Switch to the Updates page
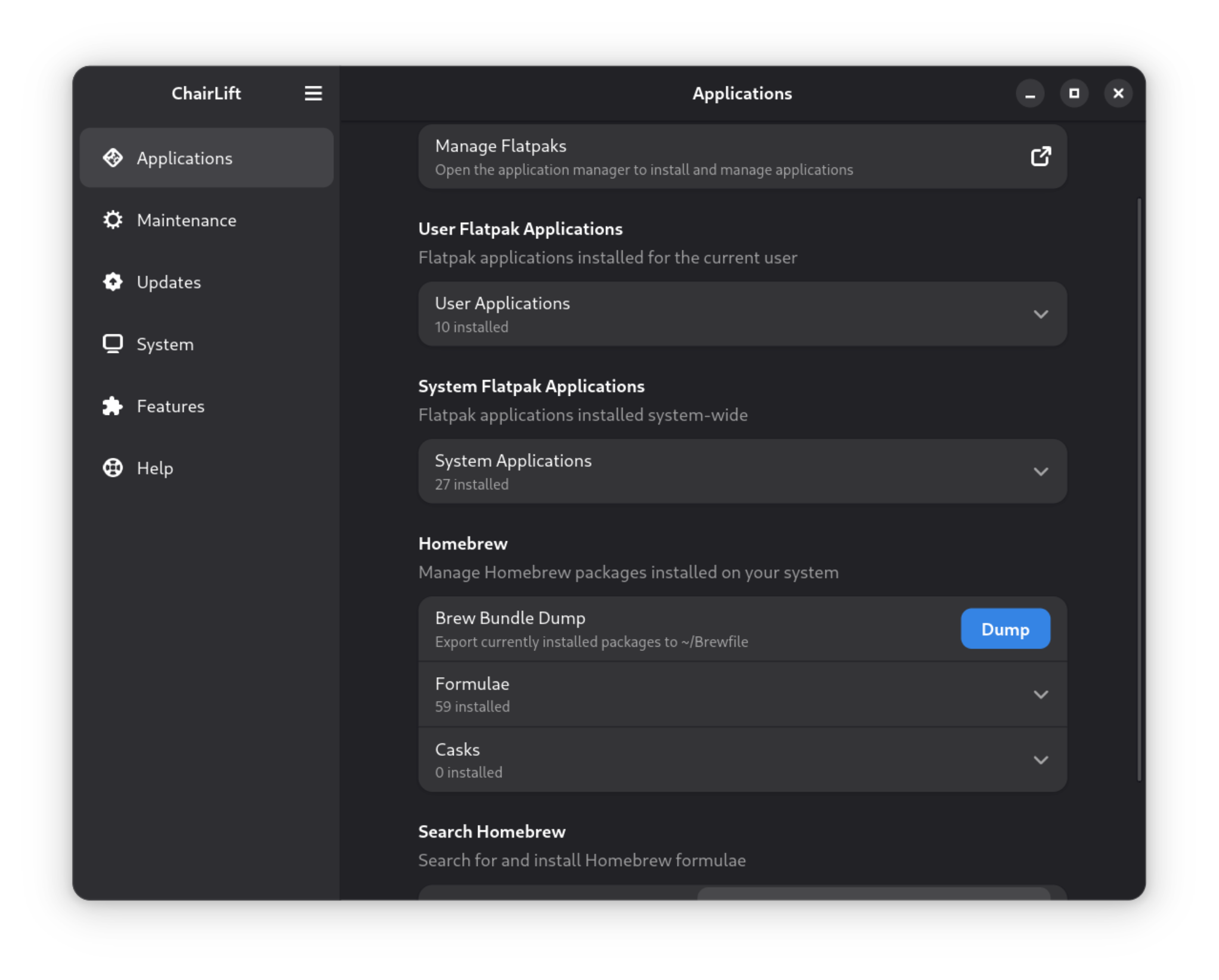The height and width of the screenshot is (980, 1219). [x=206, y=282]
